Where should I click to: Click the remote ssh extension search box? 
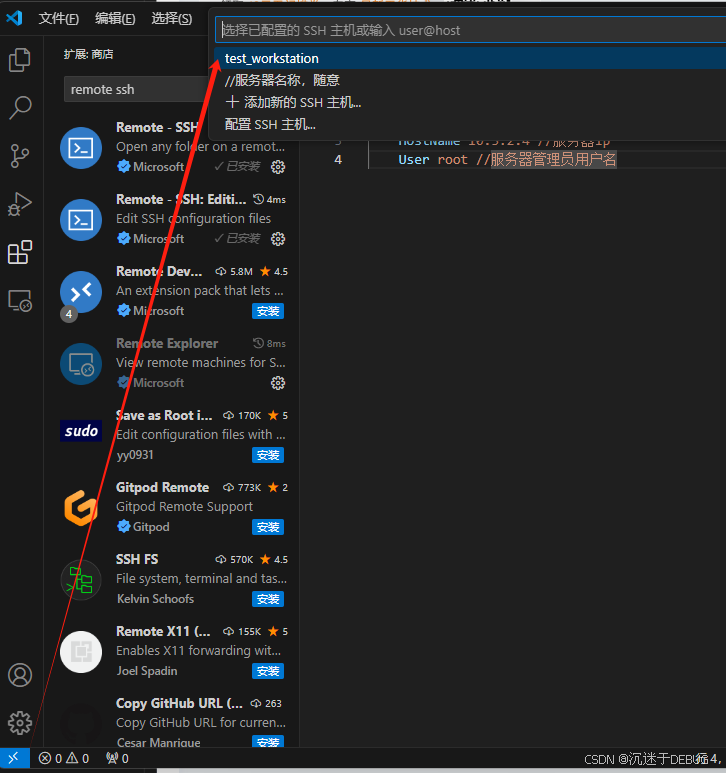(136, 89)
